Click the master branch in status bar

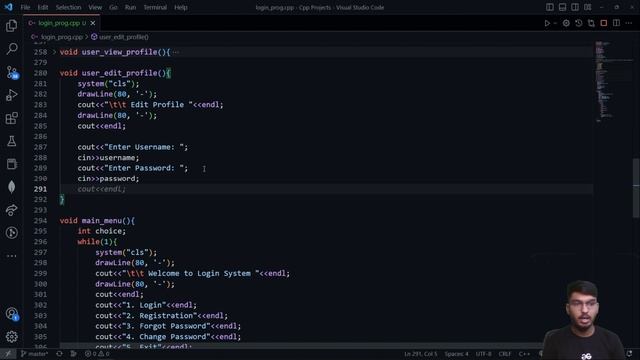pyautogui.click(x=34, y=354)
